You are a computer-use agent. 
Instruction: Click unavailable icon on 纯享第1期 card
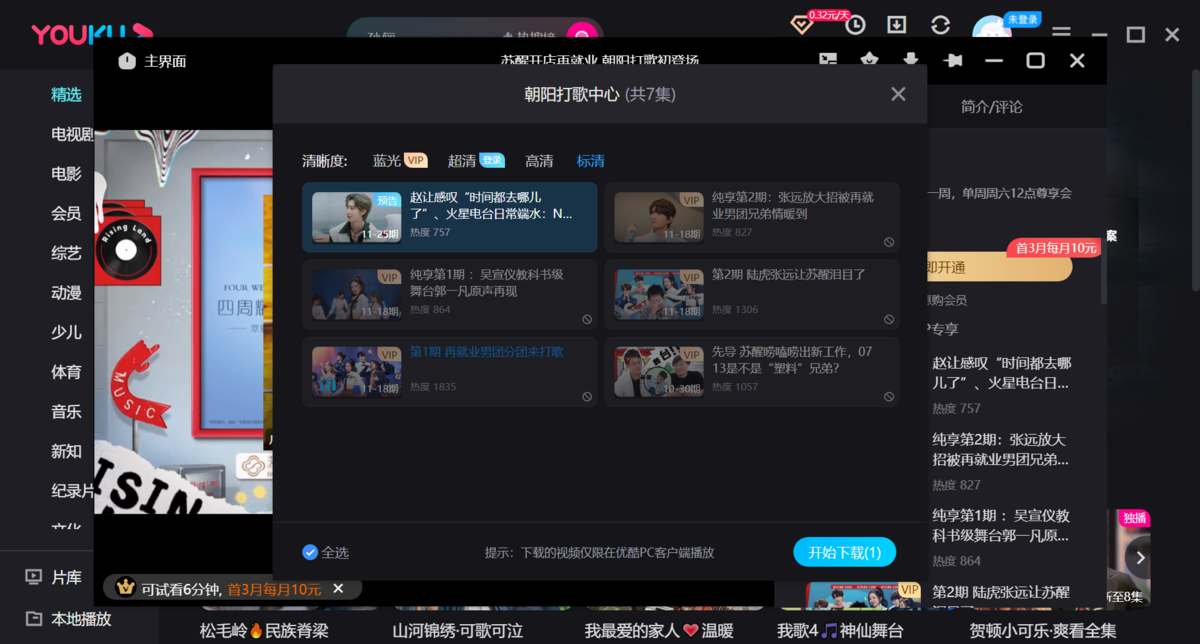click(x=587, y=320)
